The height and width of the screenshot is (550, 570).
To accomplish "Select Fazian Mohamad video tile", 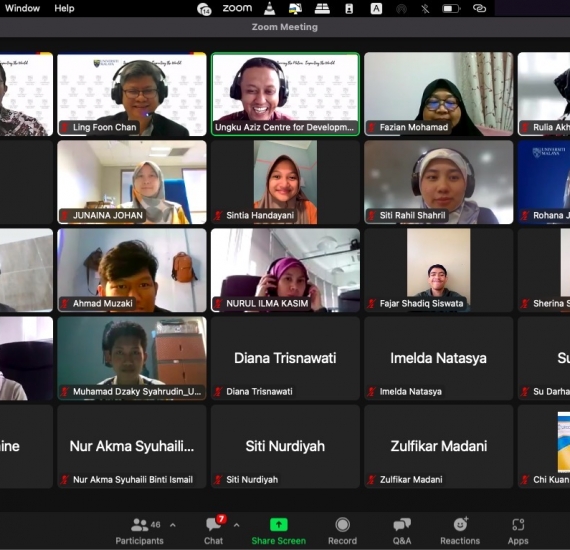I will (439, 94).
